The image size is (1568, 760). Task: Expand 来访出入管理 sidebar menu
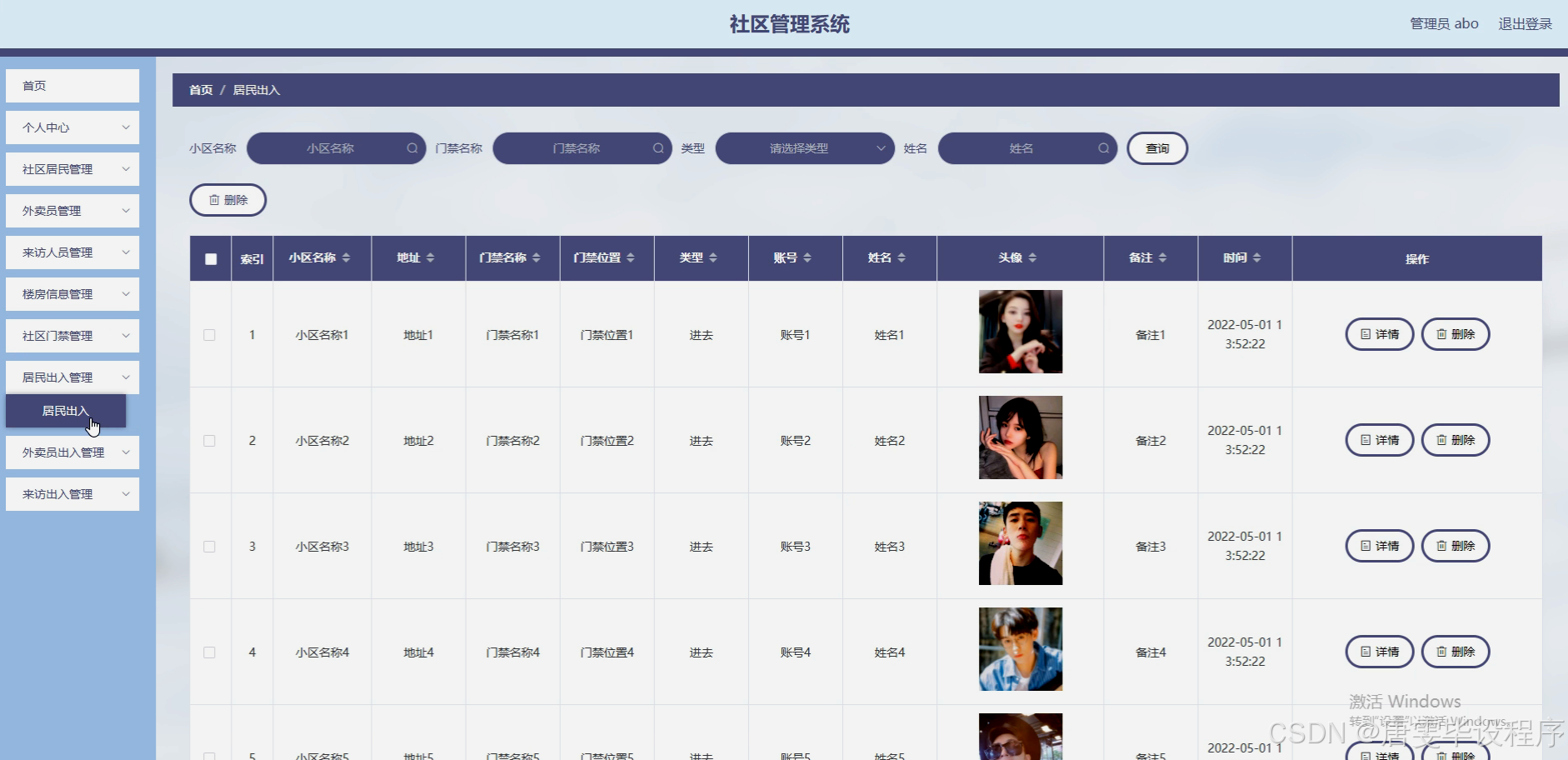(72, 494)
